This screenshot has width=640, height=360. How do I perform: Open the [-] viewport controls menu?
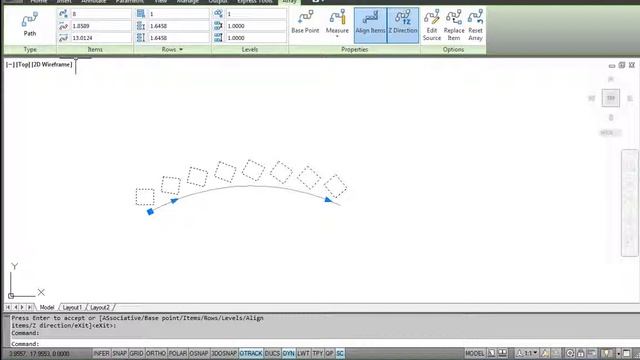click(10, 64)
